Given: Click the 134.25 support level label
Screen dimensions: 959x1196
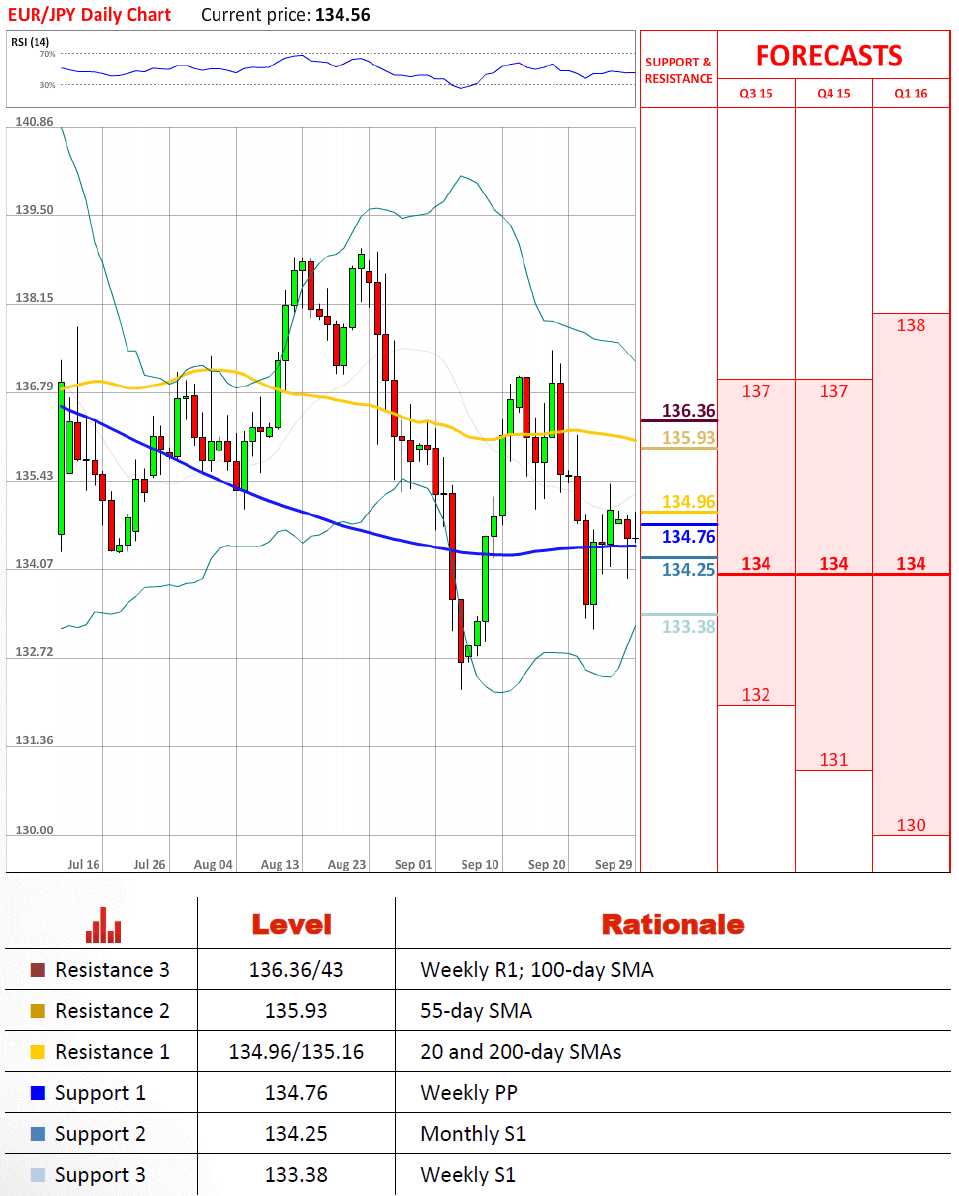Looking at the screenshot, I should tap(688, 570).
